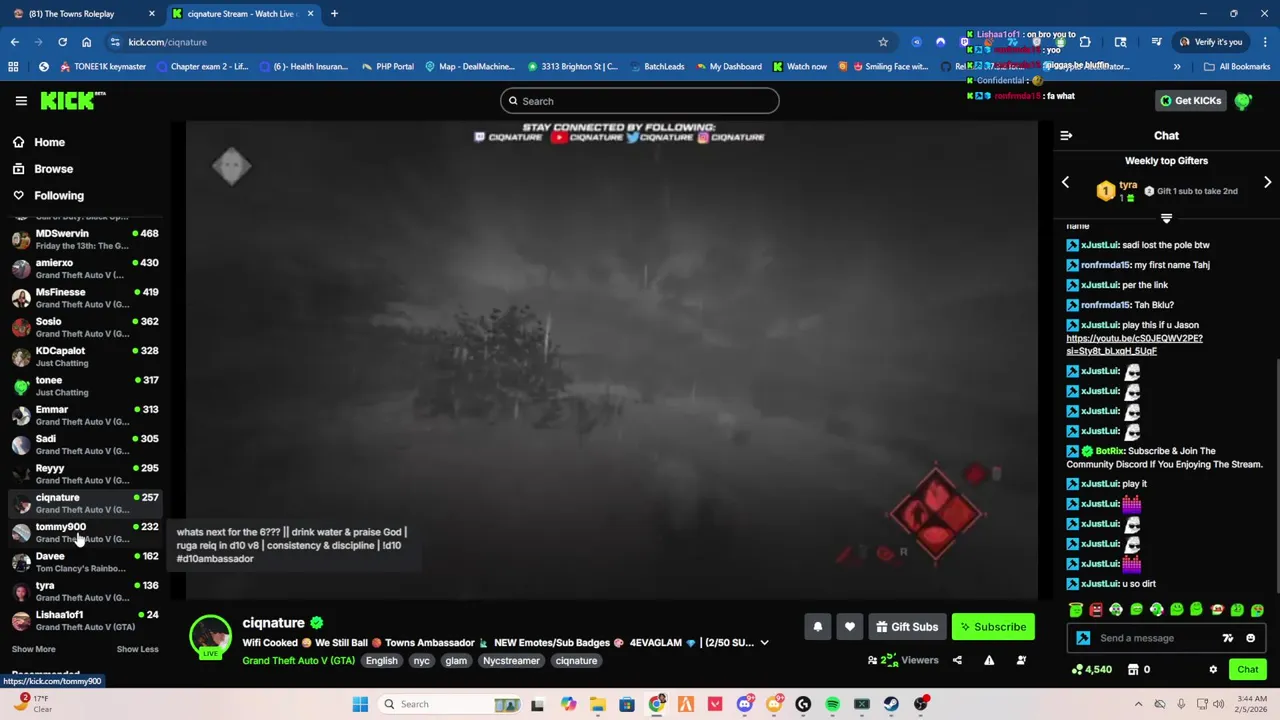The image size is (1280, 720).
Task: Expand list with Show More
Action: (33, 649)
